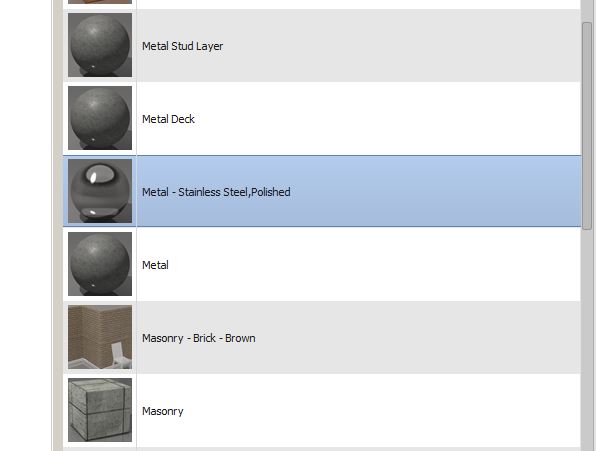Viewport: 596px width, 451px height.
Task: Click the vertical scrollbar thumb
Action: (x=587, y=125)
